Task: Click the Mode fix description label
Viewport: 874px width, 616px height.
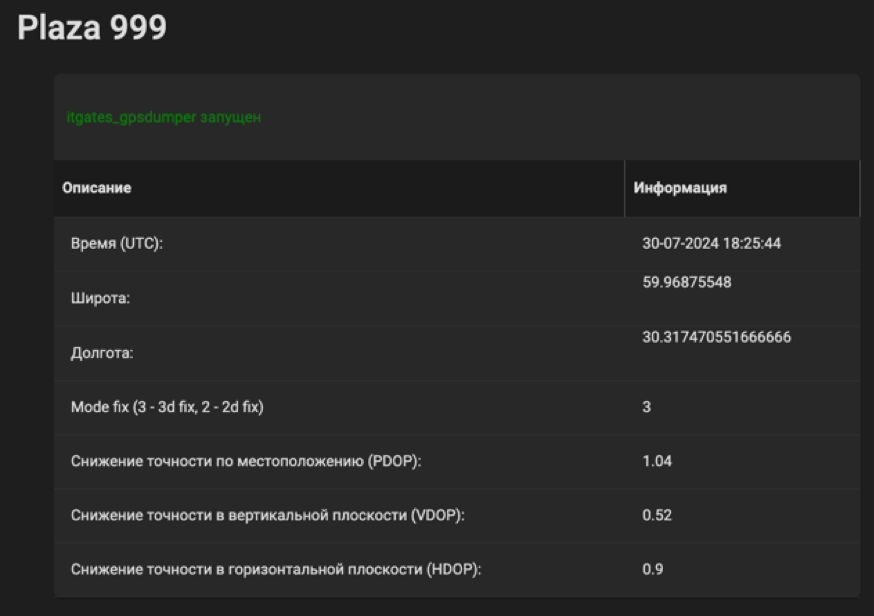Action: tap(167, 407)
